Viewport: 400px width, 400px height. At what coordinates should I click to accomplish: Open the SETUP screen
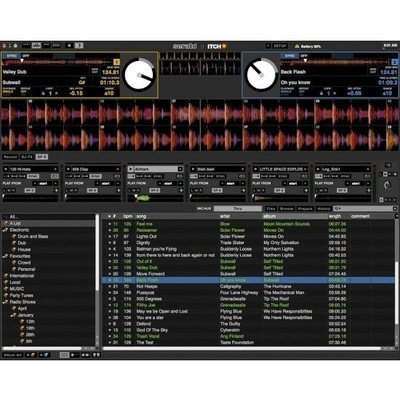280,46
